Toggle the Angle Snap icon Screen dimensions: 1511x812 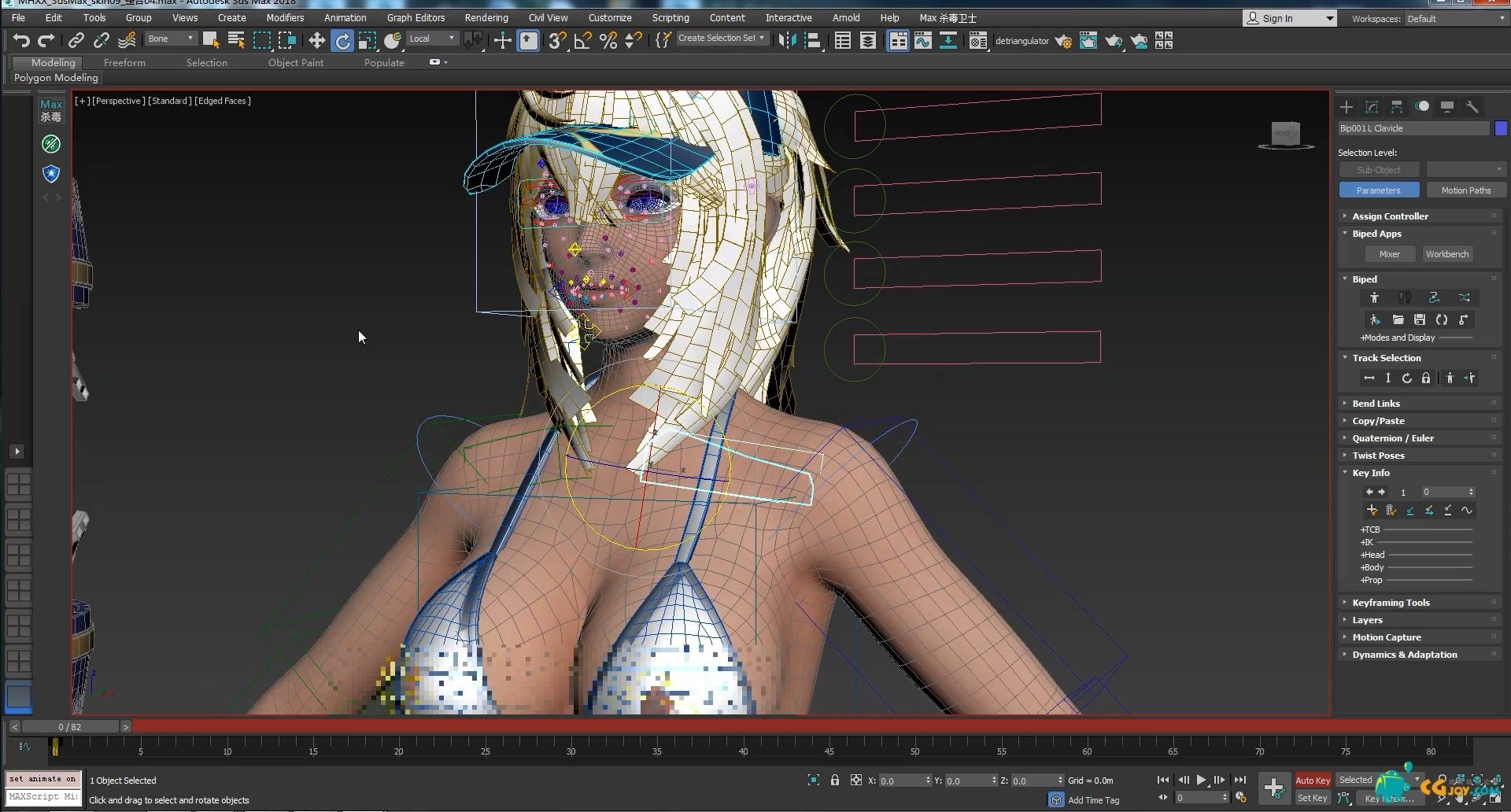click(583, 40)
